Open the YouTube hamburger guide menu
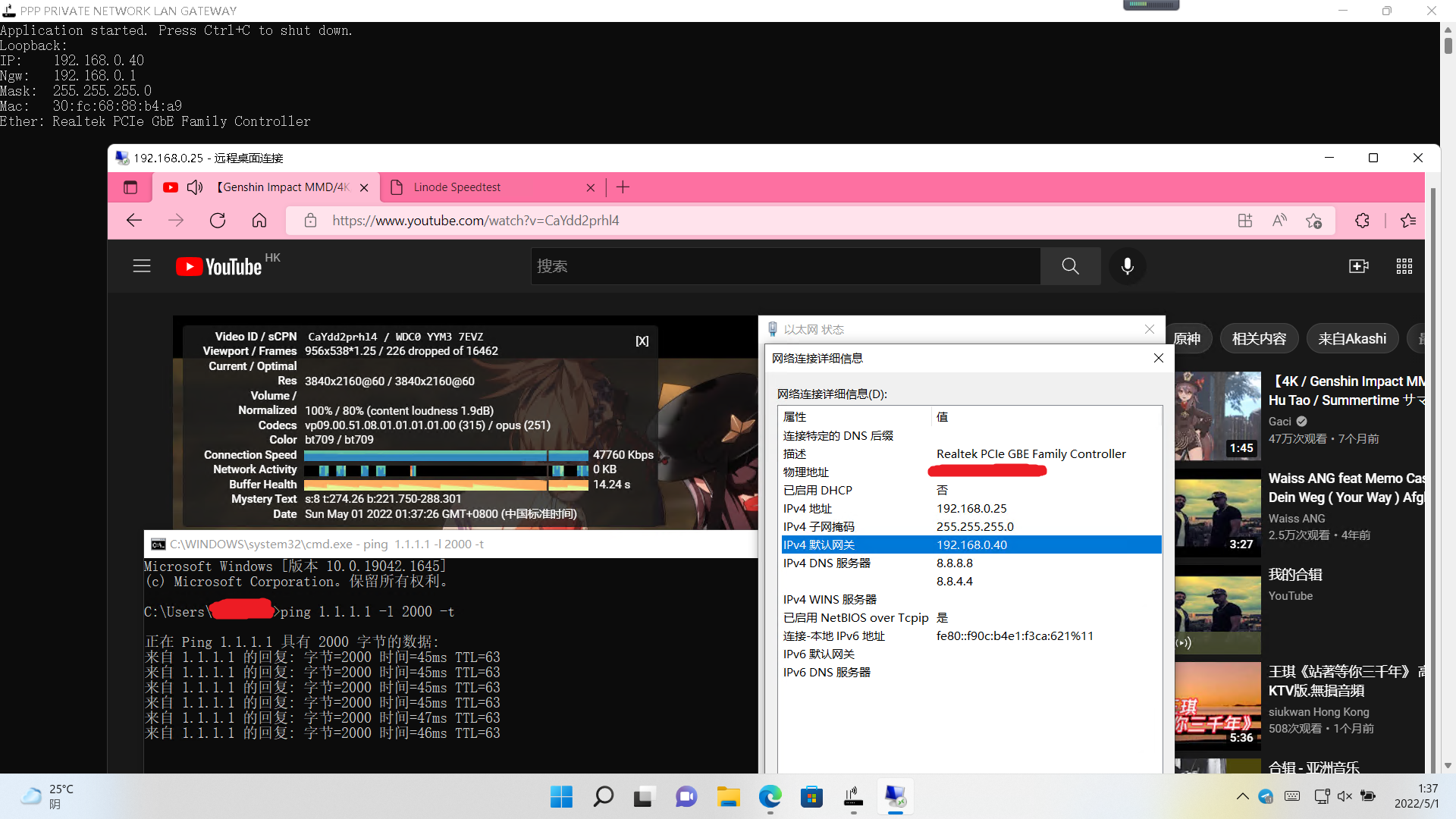Screen dimensions: 1456x819 coord(142,266)
